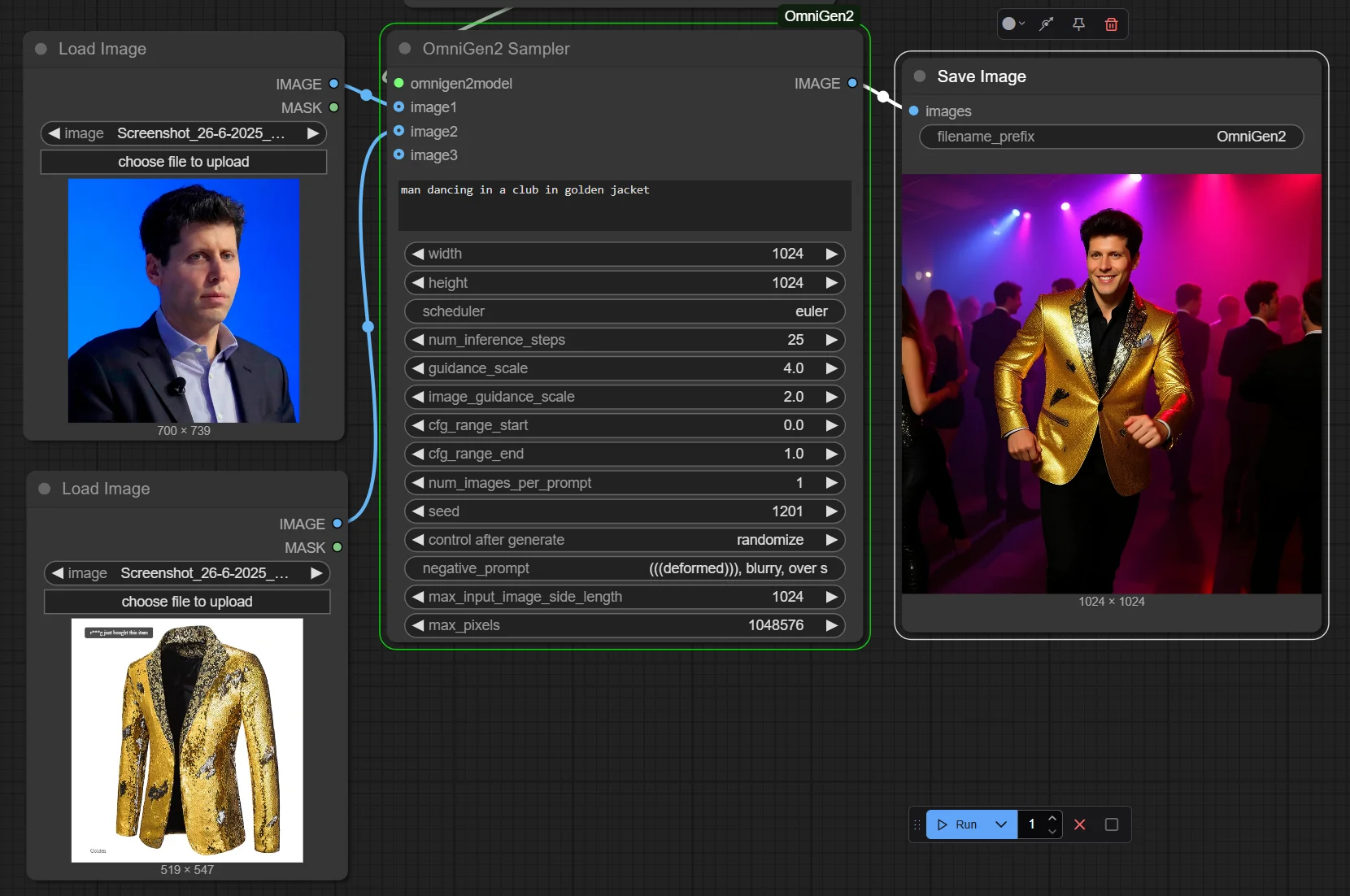Click the man portrait preview thumbnail

(184, 301)
